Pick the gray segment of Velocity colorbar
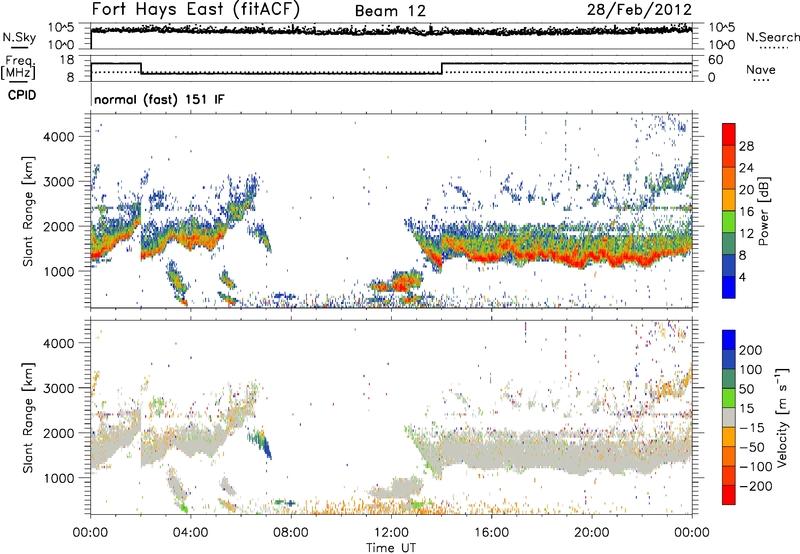 729,418
